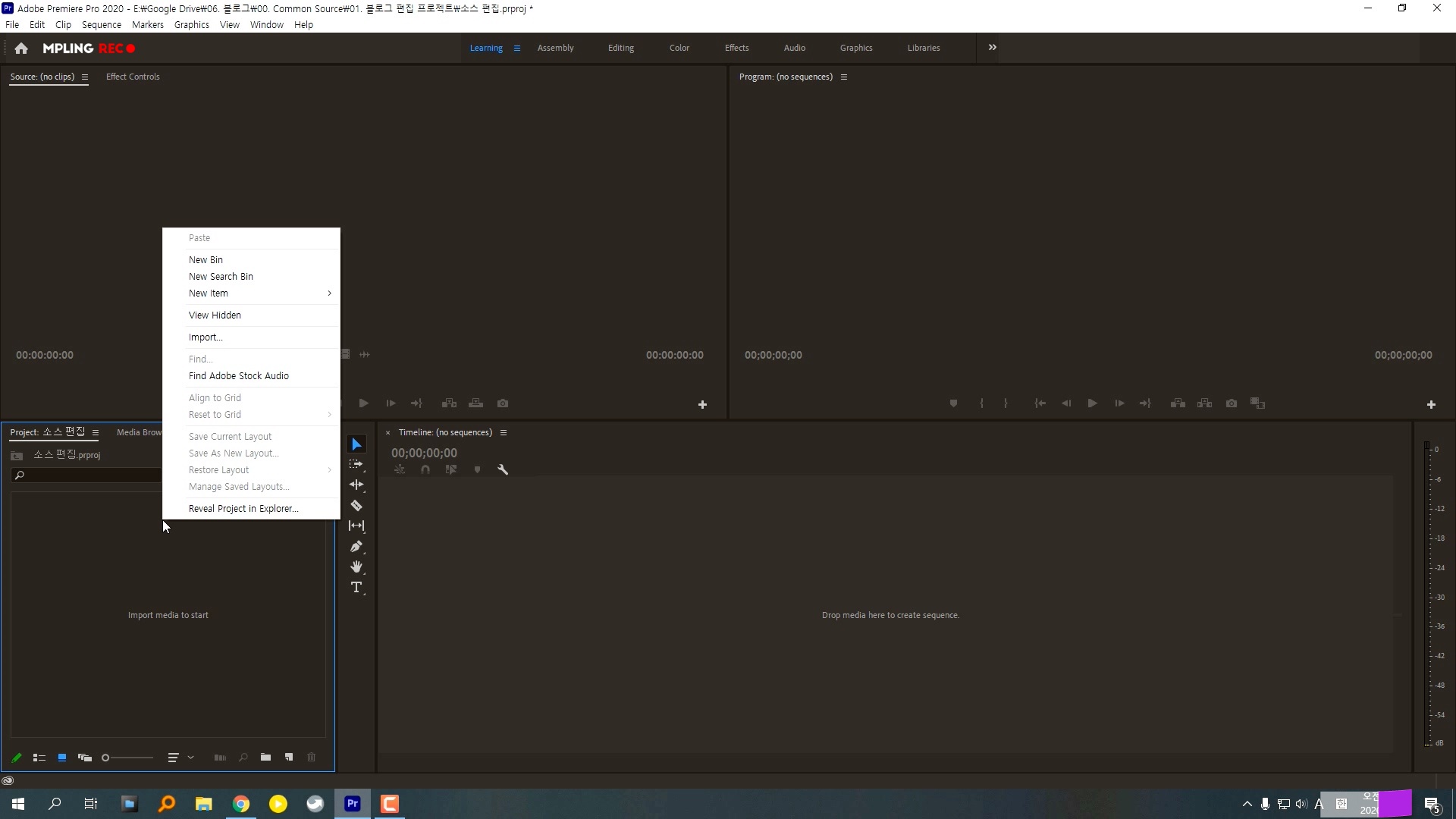Open Timeline display settings wrench
1456x819 pixels.
(503, 469)
